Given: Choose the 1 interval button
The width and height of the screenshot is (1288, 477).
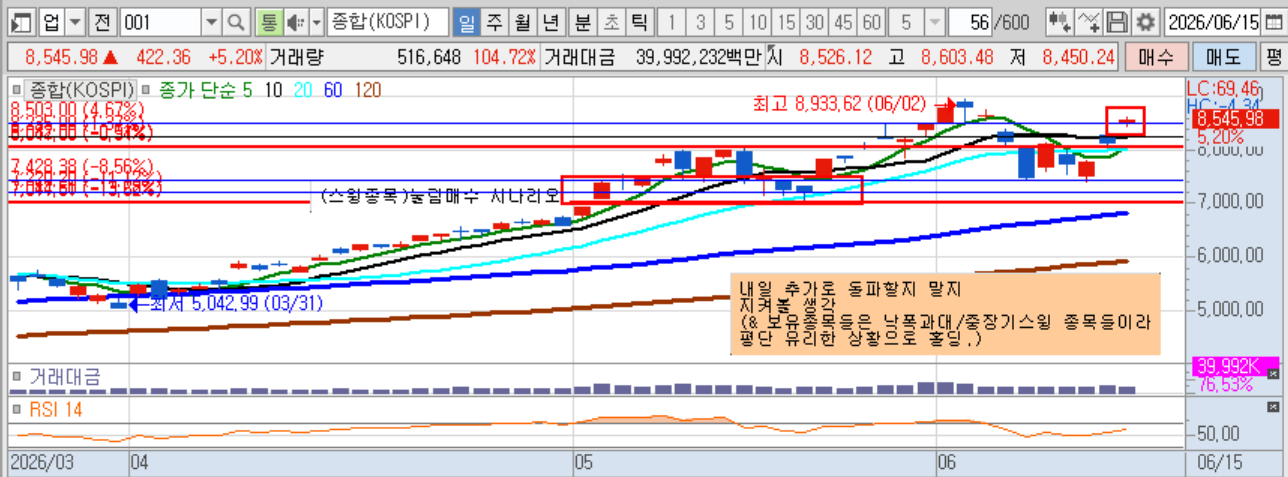Looking at the screenshot, I should coord(673,21).
